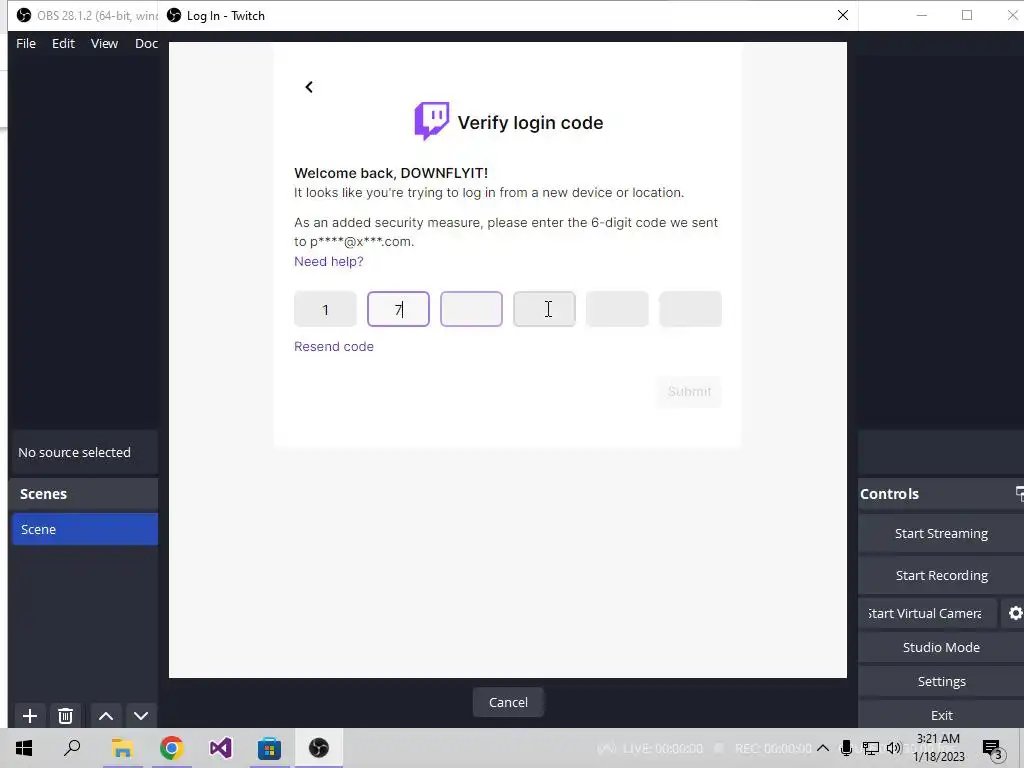
Task: Click Start Virtual Camera button
Action: (928, 613)
